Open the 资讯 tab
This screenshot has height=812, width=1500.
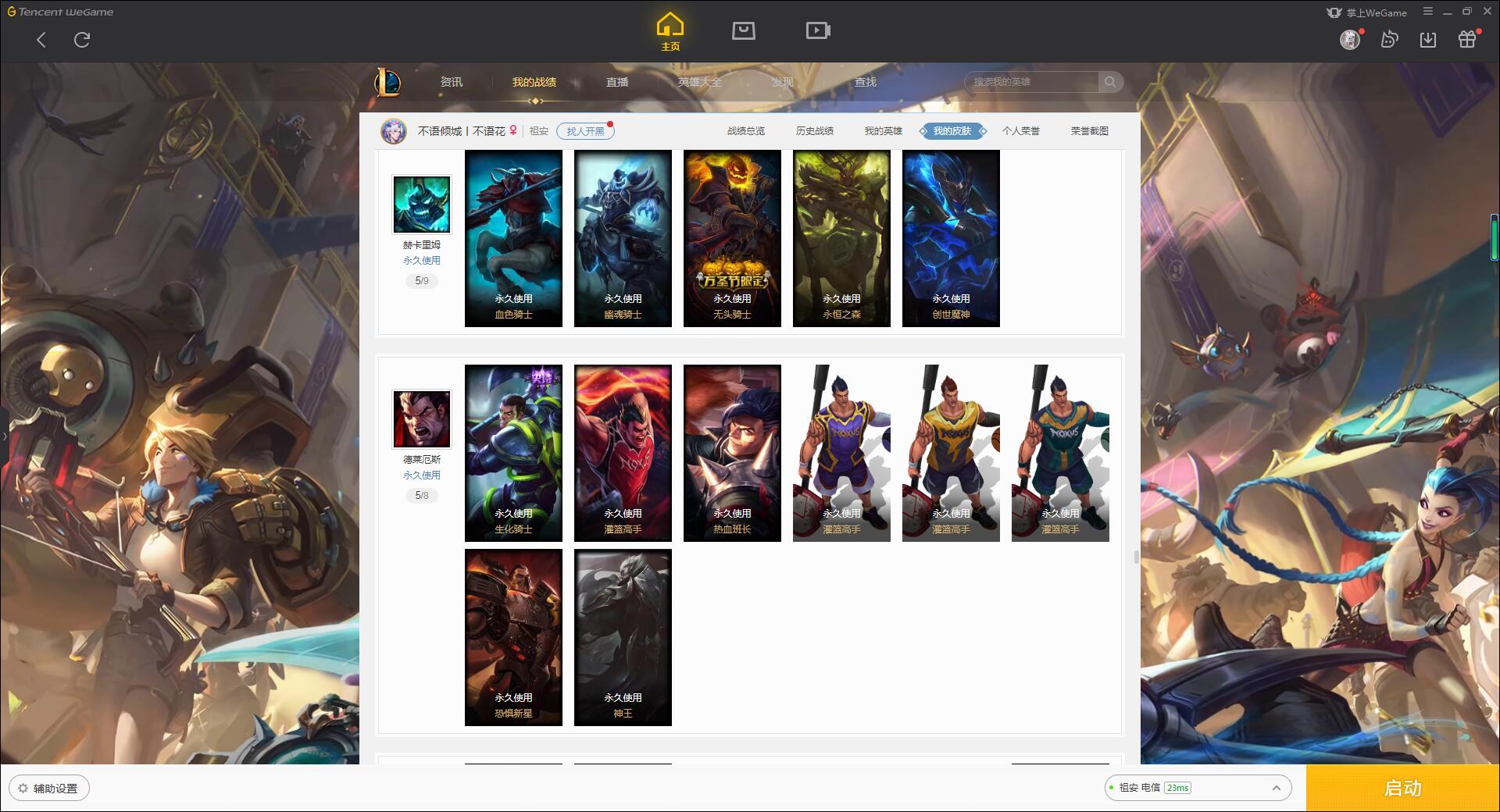click(451, 82)
